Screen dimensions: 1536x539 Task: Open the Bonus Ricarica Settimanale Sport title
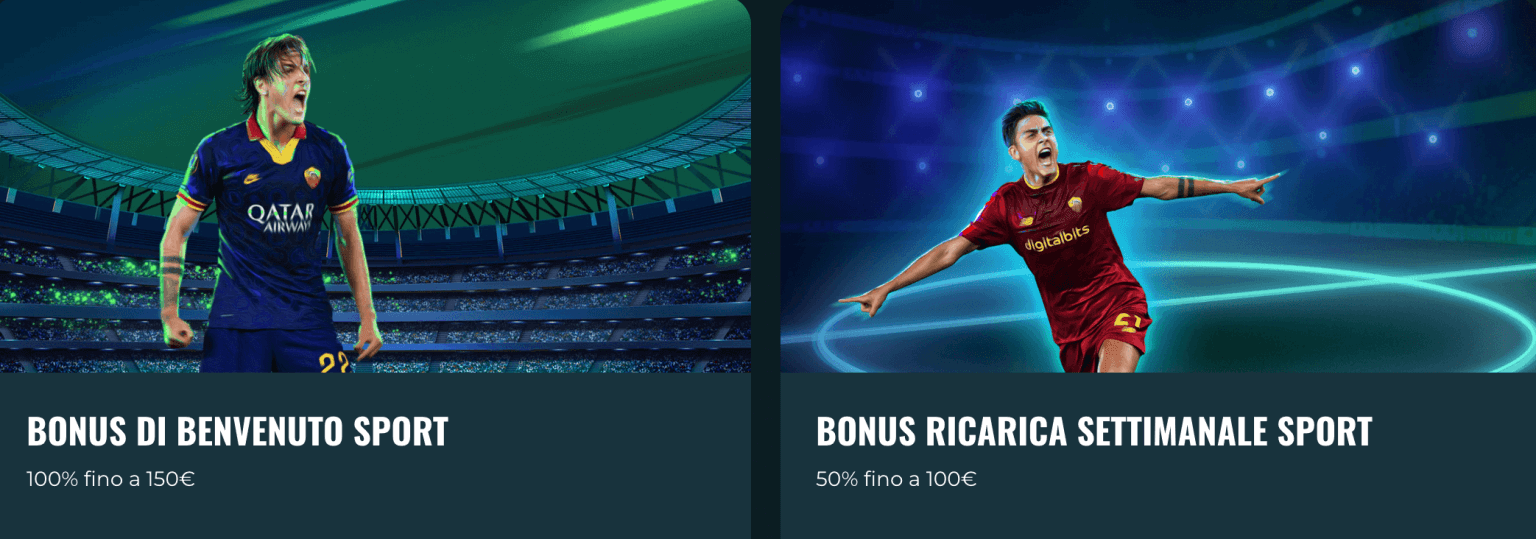1094,431
